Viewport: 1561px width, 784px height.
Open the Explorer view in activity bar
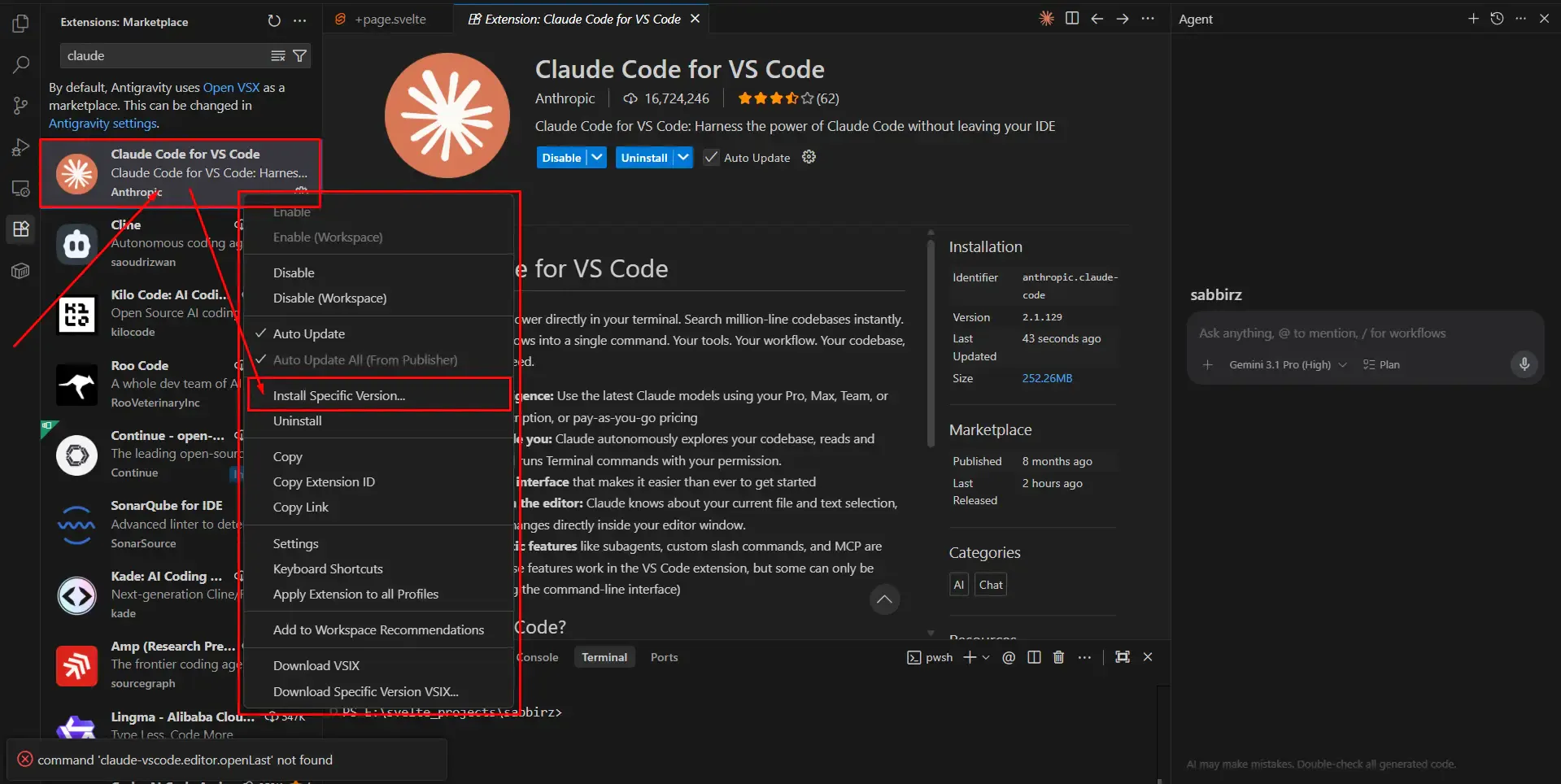click(21, 24)
